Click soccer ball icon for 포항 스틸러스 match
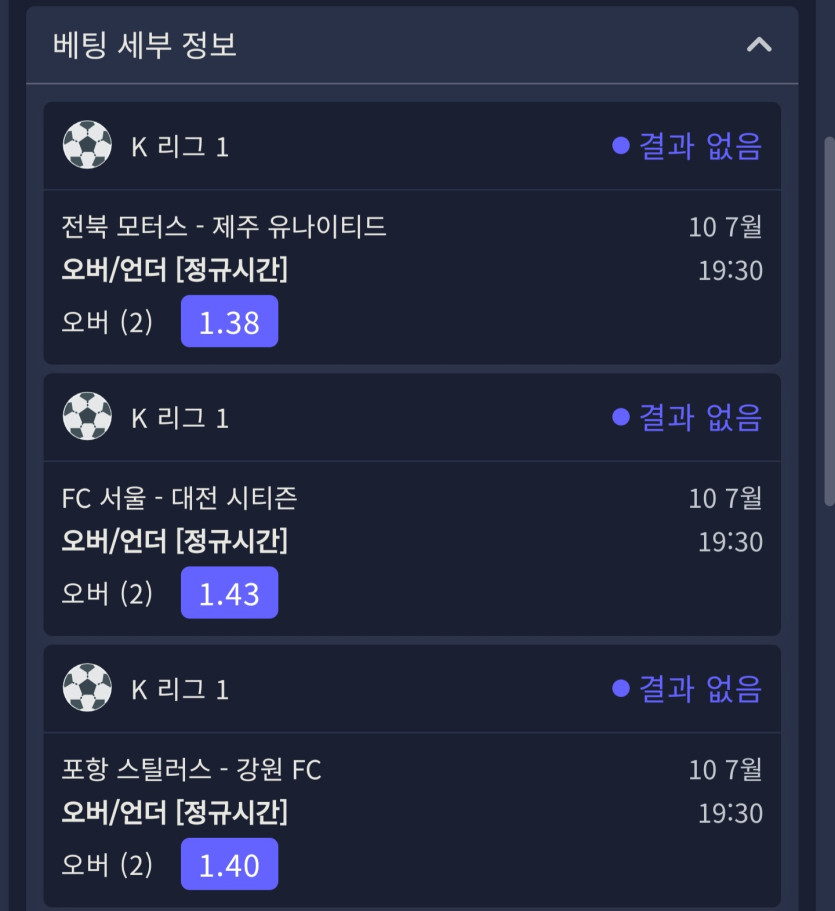835x911 pixels. (x=87, y=687)
